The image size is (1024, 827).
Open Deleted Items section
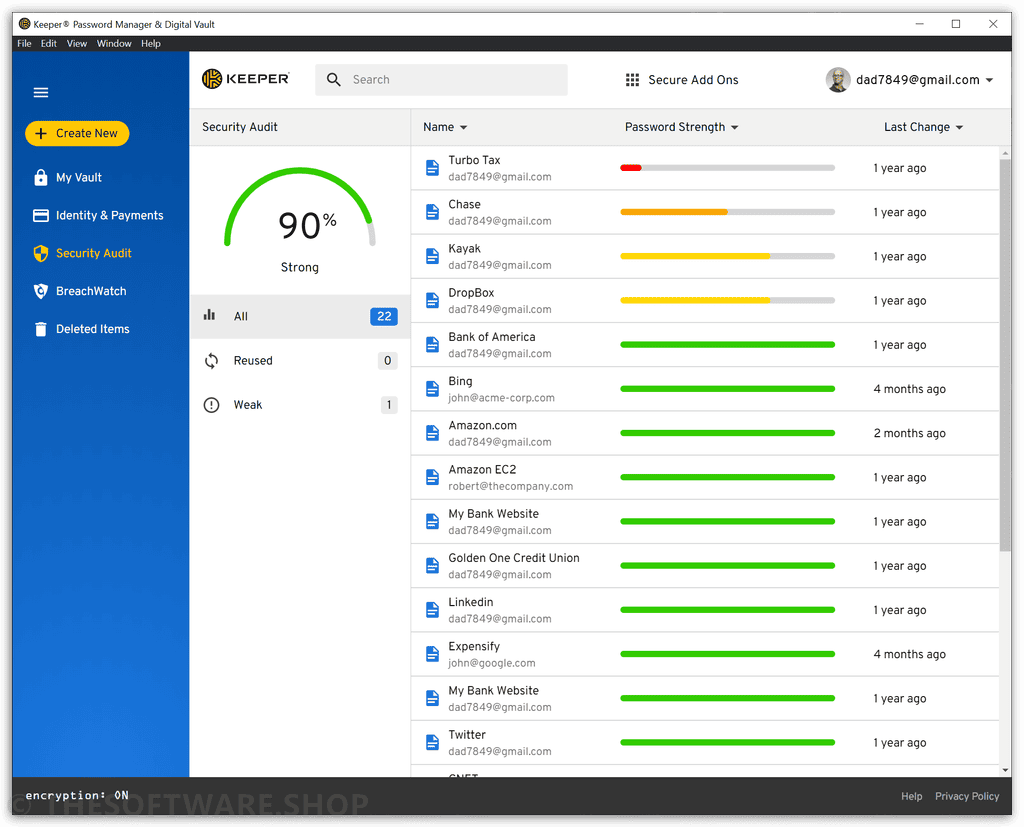point(92,329)
